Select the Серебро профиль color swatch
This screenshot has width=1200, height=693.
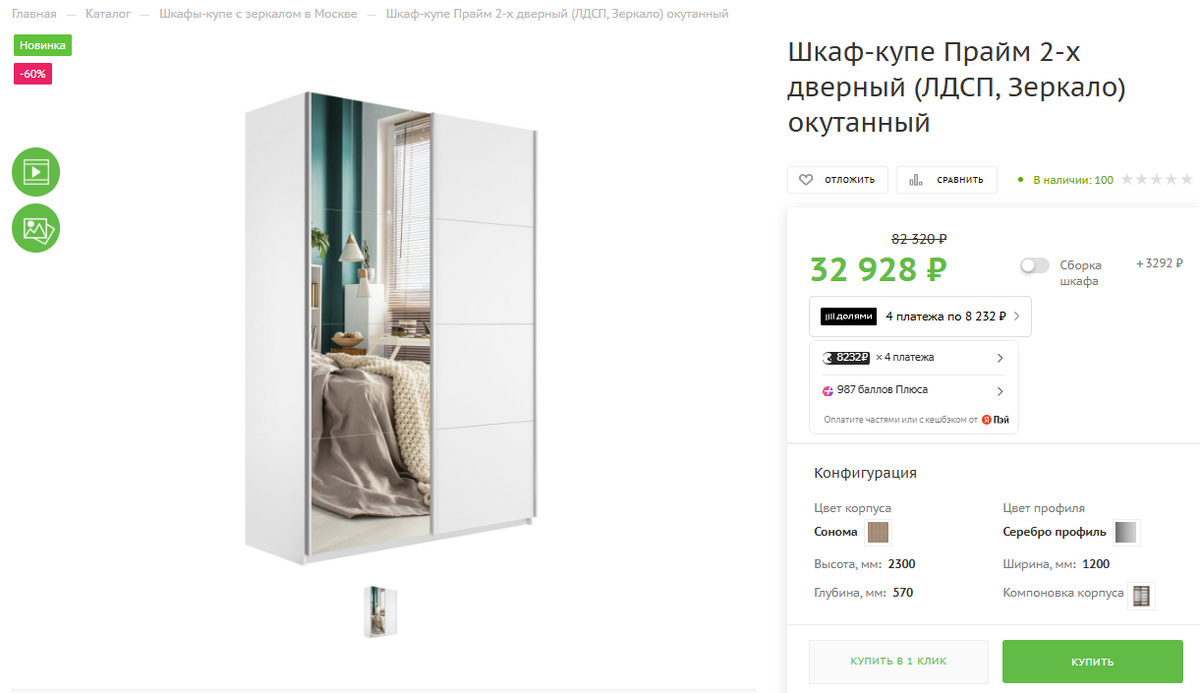tap(1127, 532)
